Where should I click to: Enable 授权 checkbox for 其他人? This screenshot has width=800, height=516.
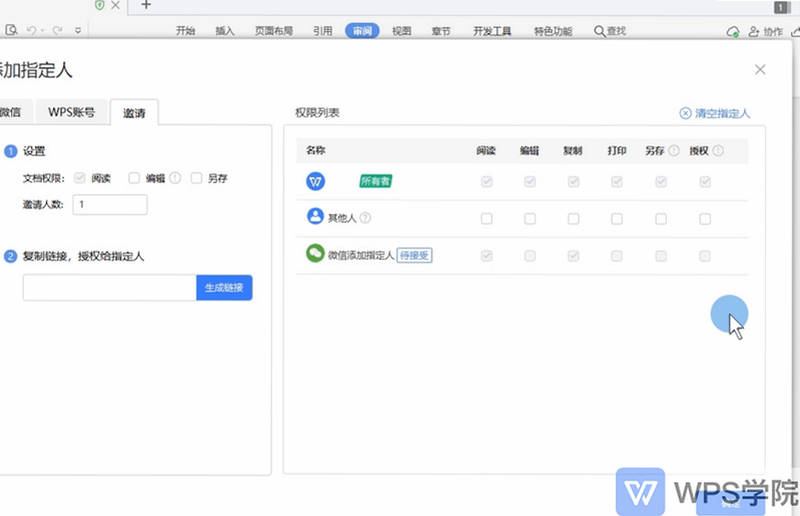[705, 219]
